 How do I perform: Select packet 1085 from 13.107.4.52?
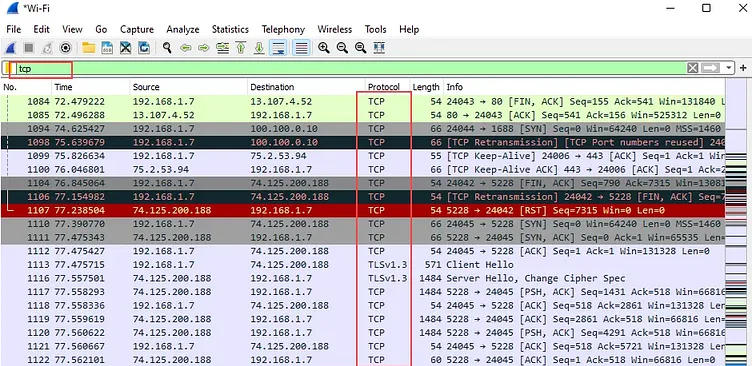pos(363,115)
